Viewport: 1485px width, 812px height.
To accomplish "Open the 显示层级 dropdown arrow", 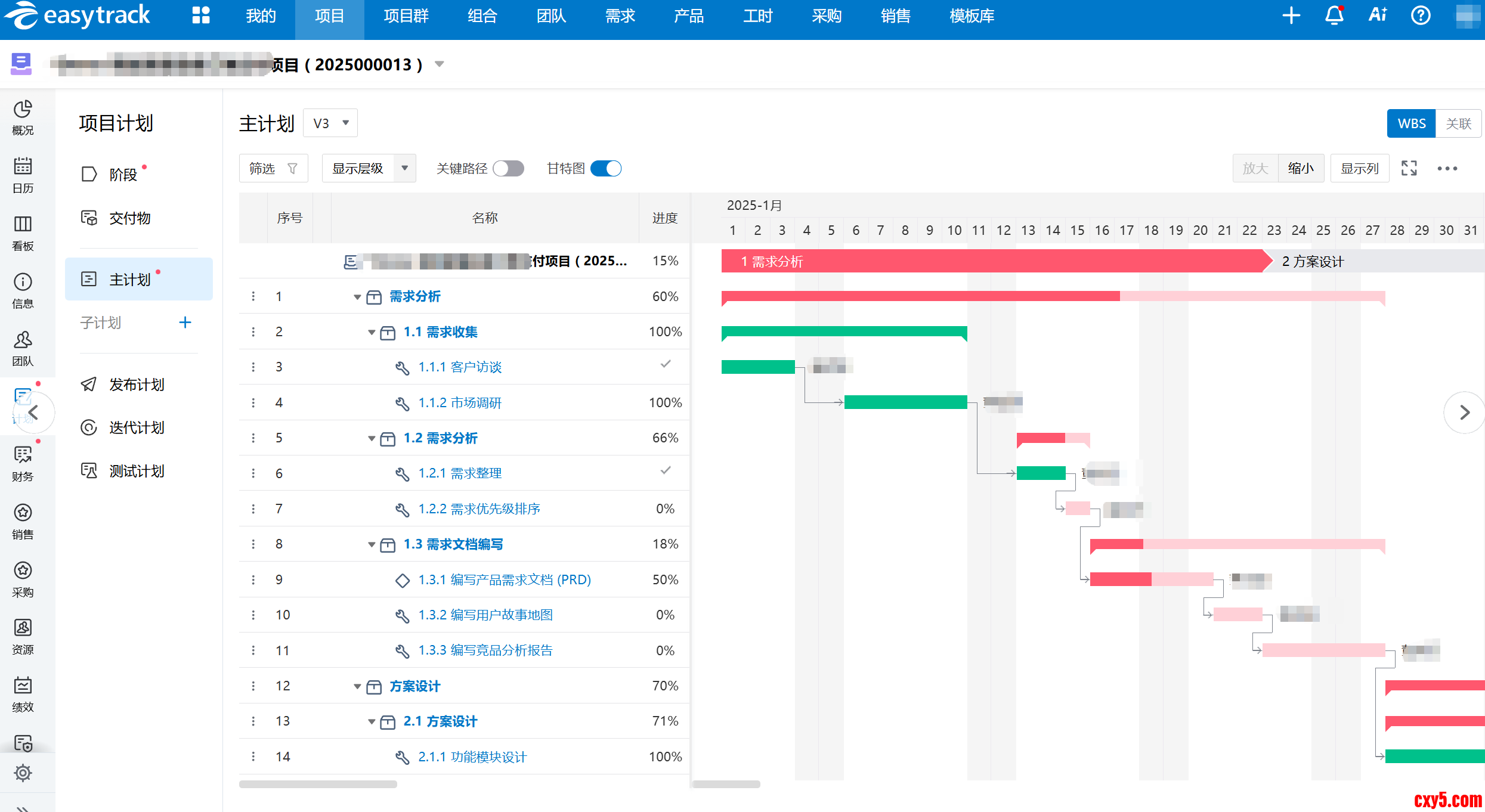I will [405, 168].
